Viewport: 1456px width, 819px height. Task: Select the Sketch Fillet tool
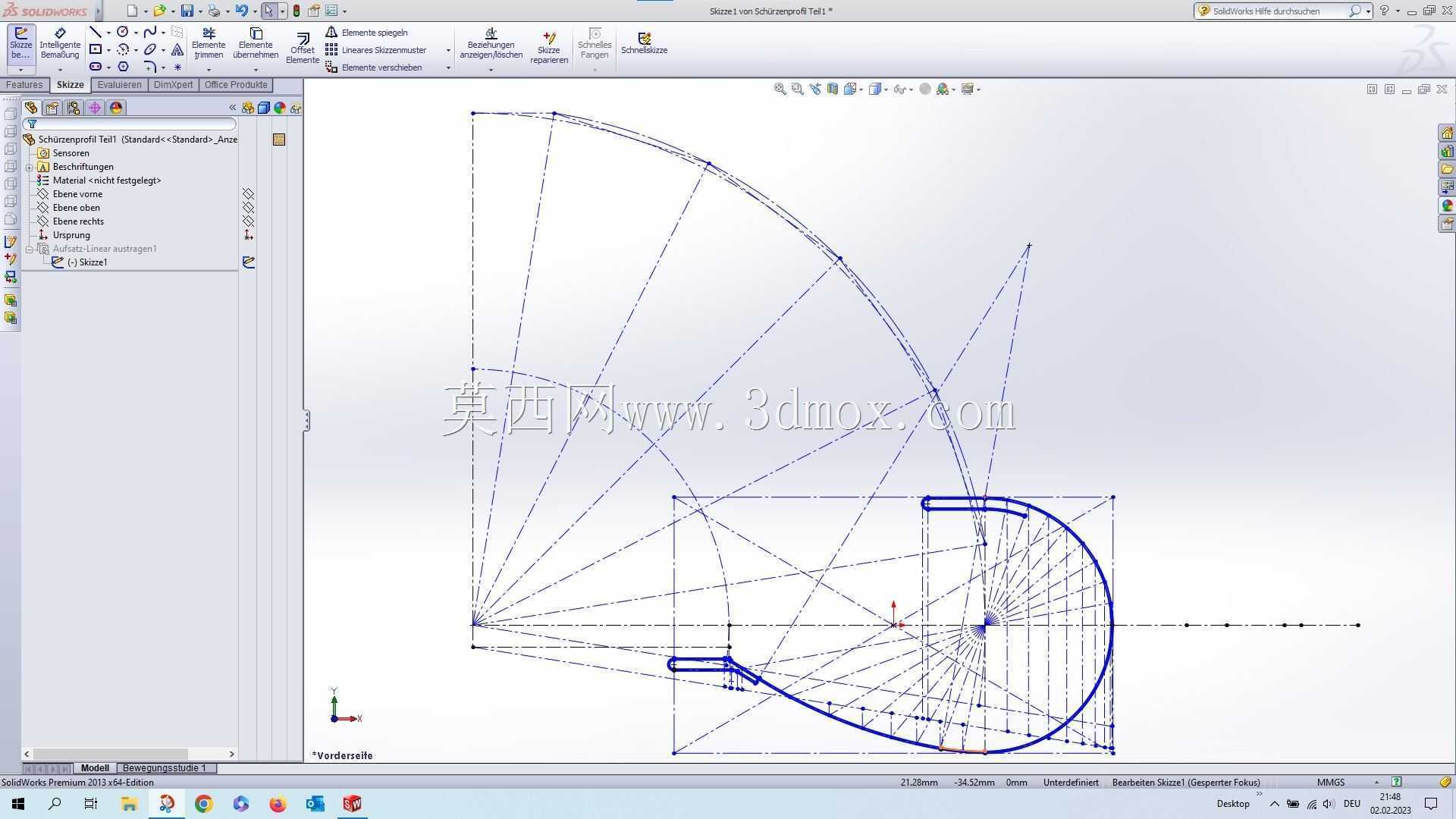150,67
